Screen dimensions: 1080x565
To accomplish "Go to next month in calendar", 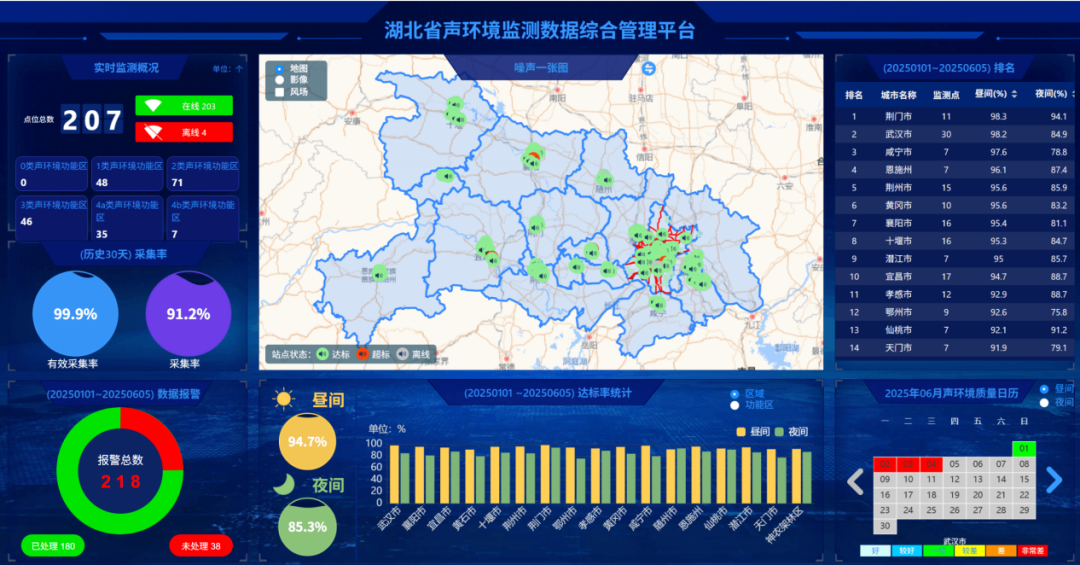I will [1053, 481].
